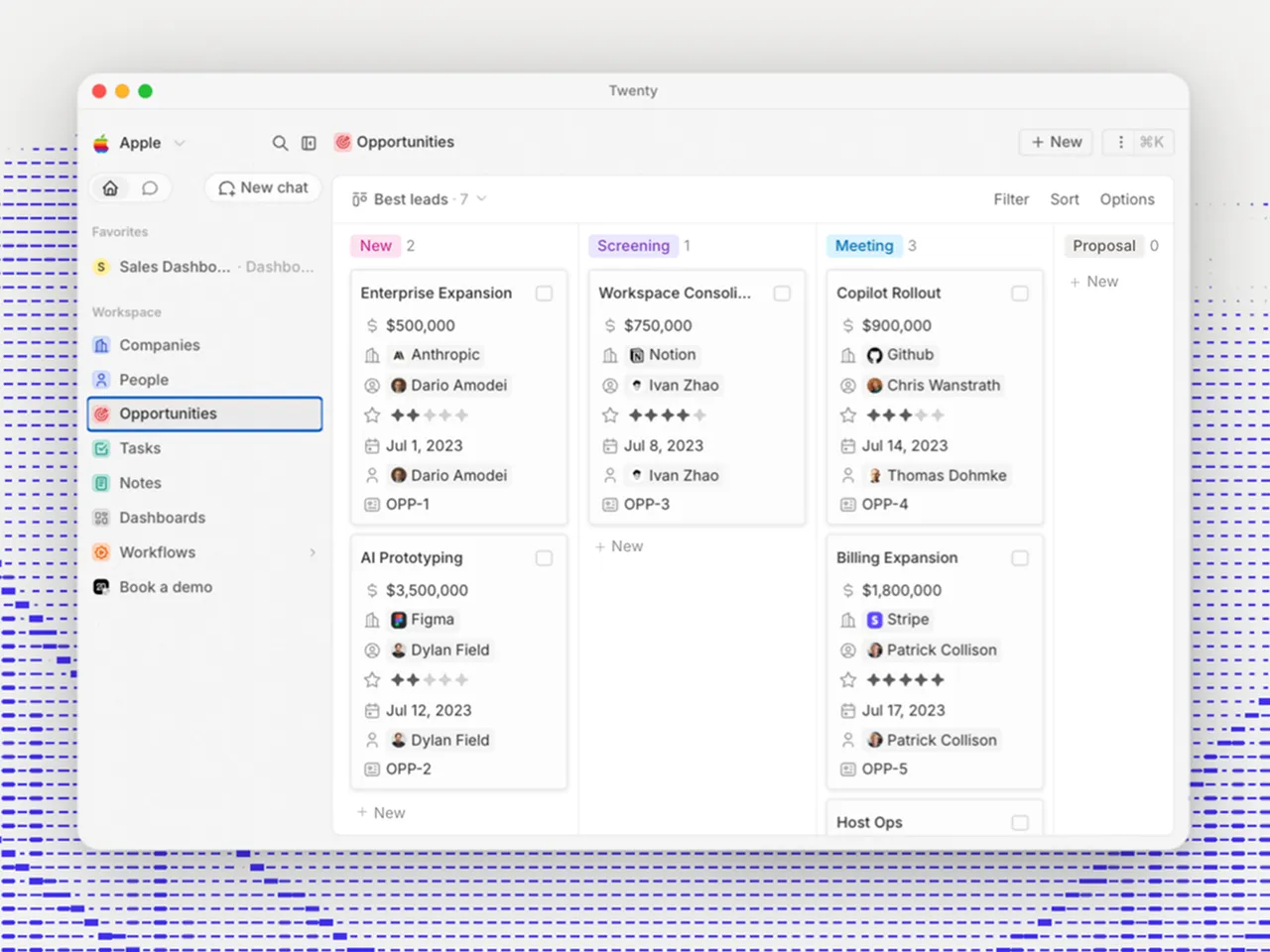Click the Anthropic company chip

pyautogui.click(x=436, y=355)
